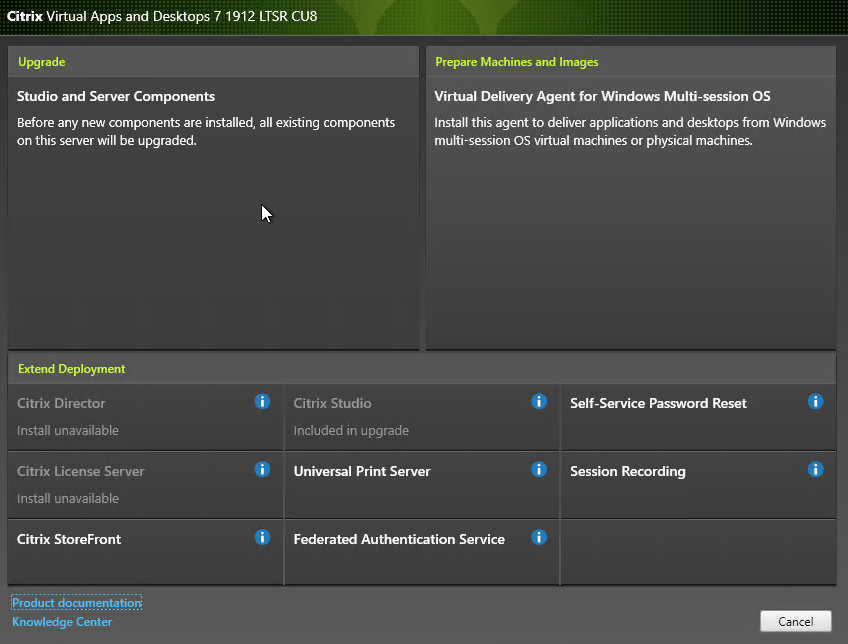
Task: Click info icon for Citrix Director
Action: (262, 402)
